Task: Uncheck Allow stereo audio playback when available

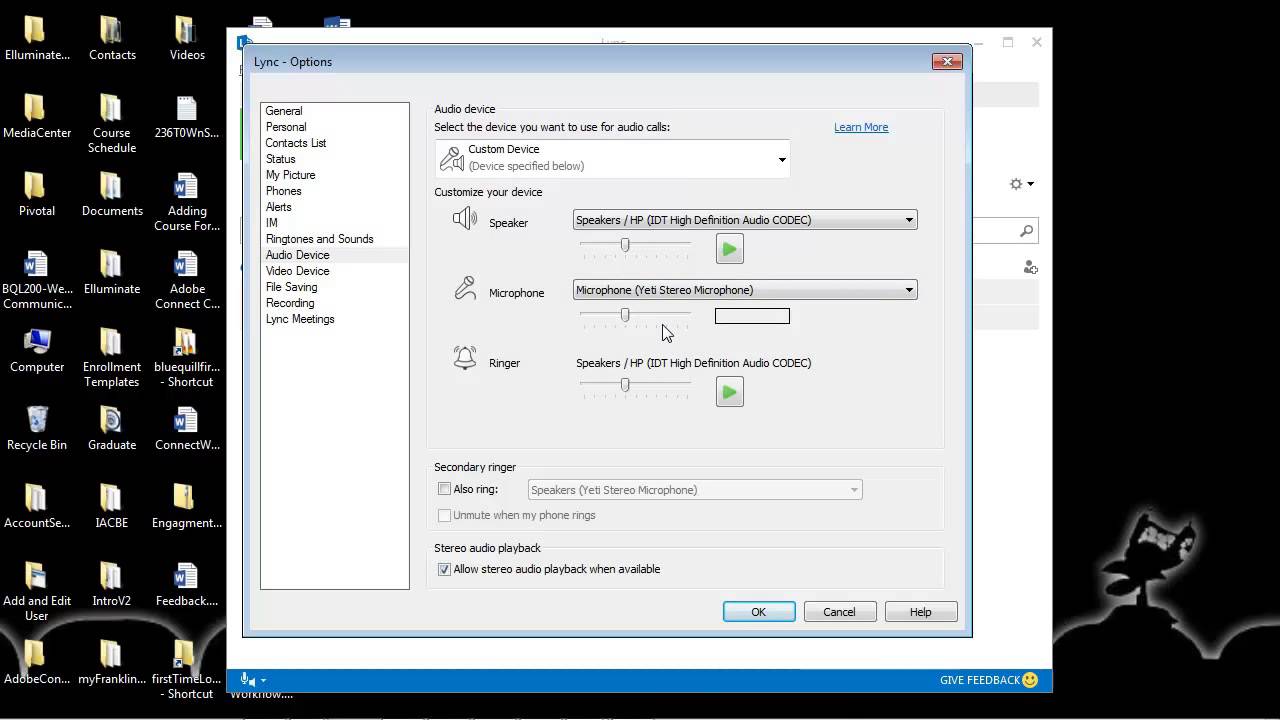Action: click(444, 569)
